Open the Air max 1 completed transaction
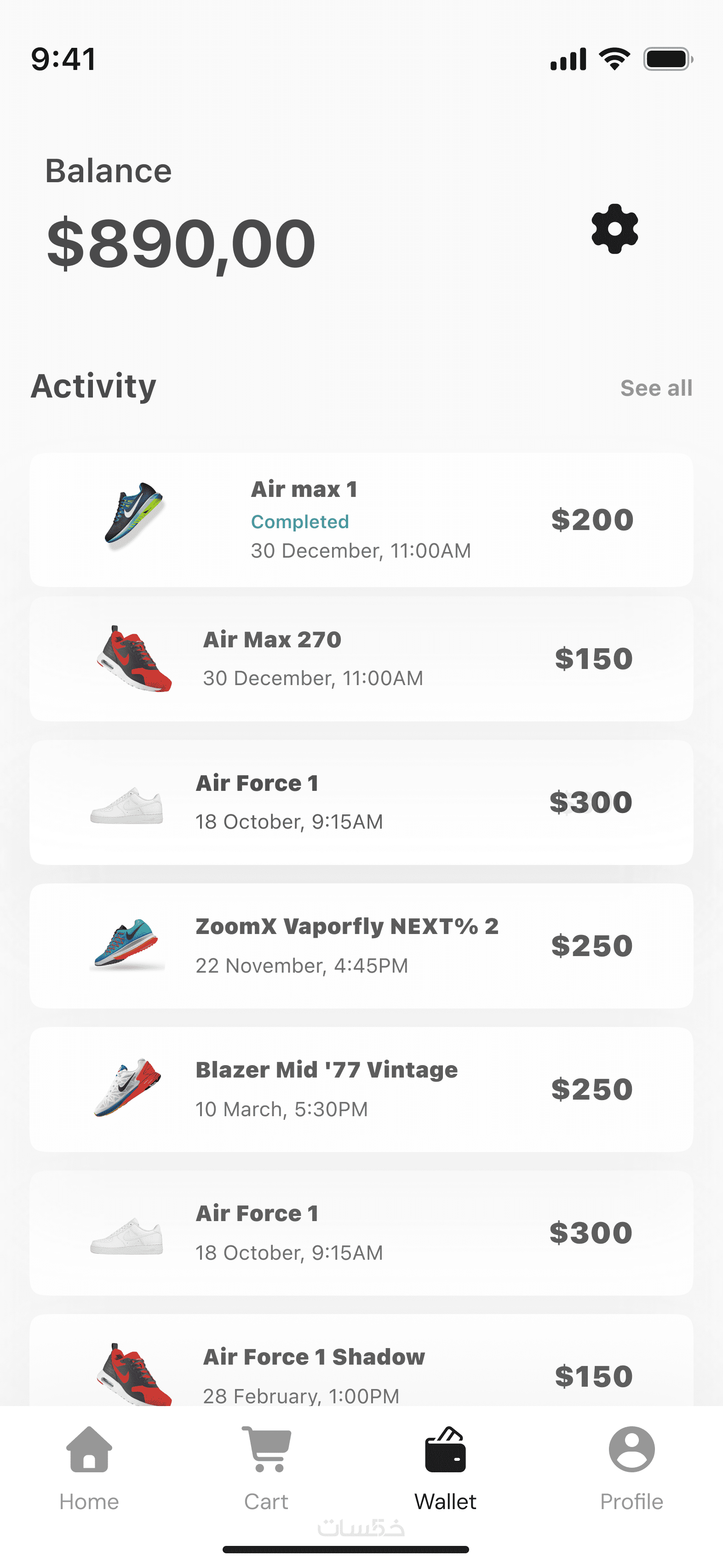 tap(361, 520)
